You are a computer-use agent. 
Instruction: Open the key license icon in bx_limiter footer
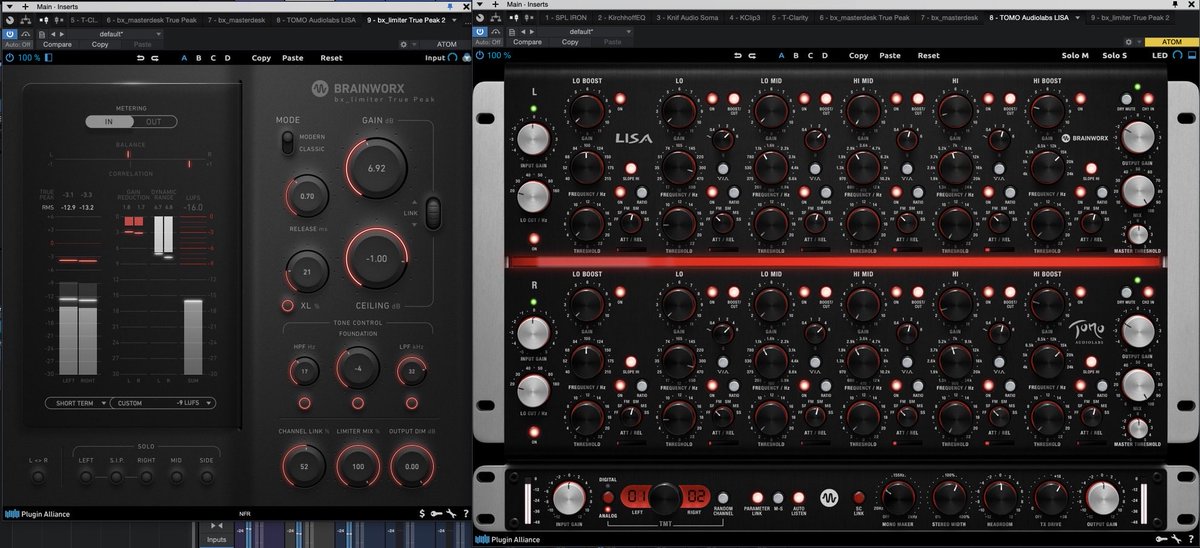(438, 513)
